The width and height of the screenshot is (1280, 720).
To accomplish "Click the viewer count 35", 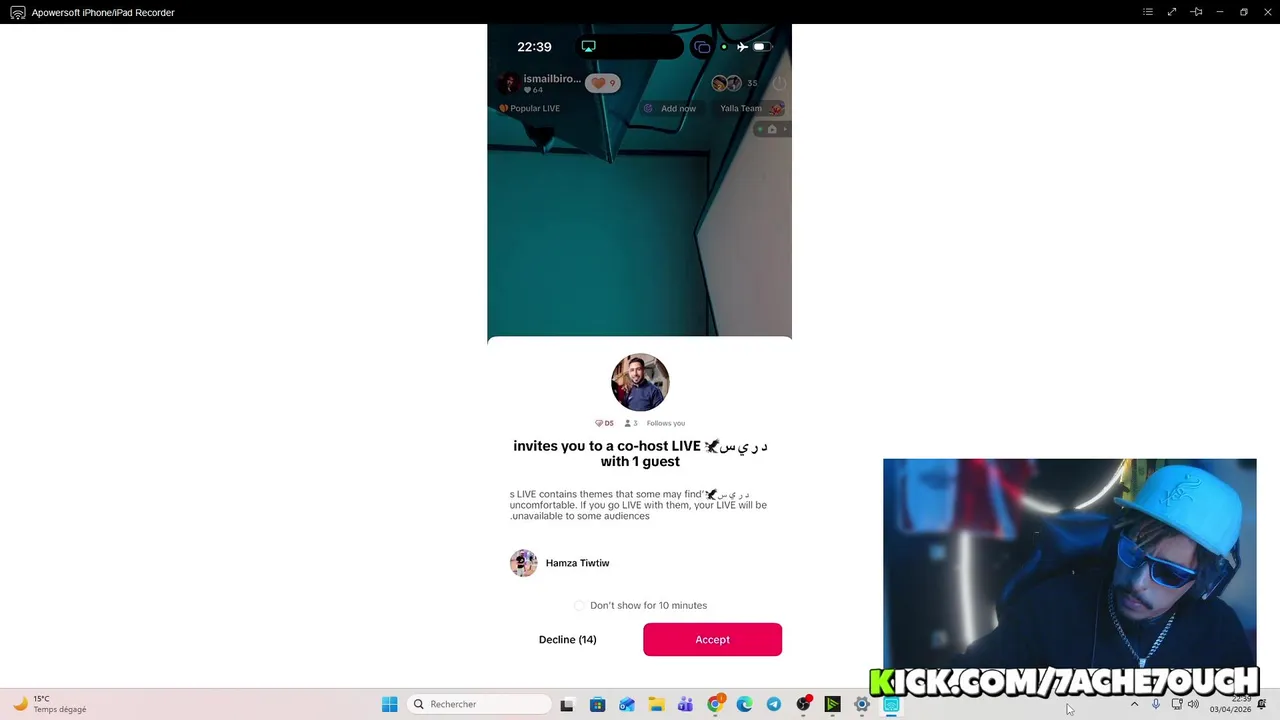I will (x=752, y=83).
